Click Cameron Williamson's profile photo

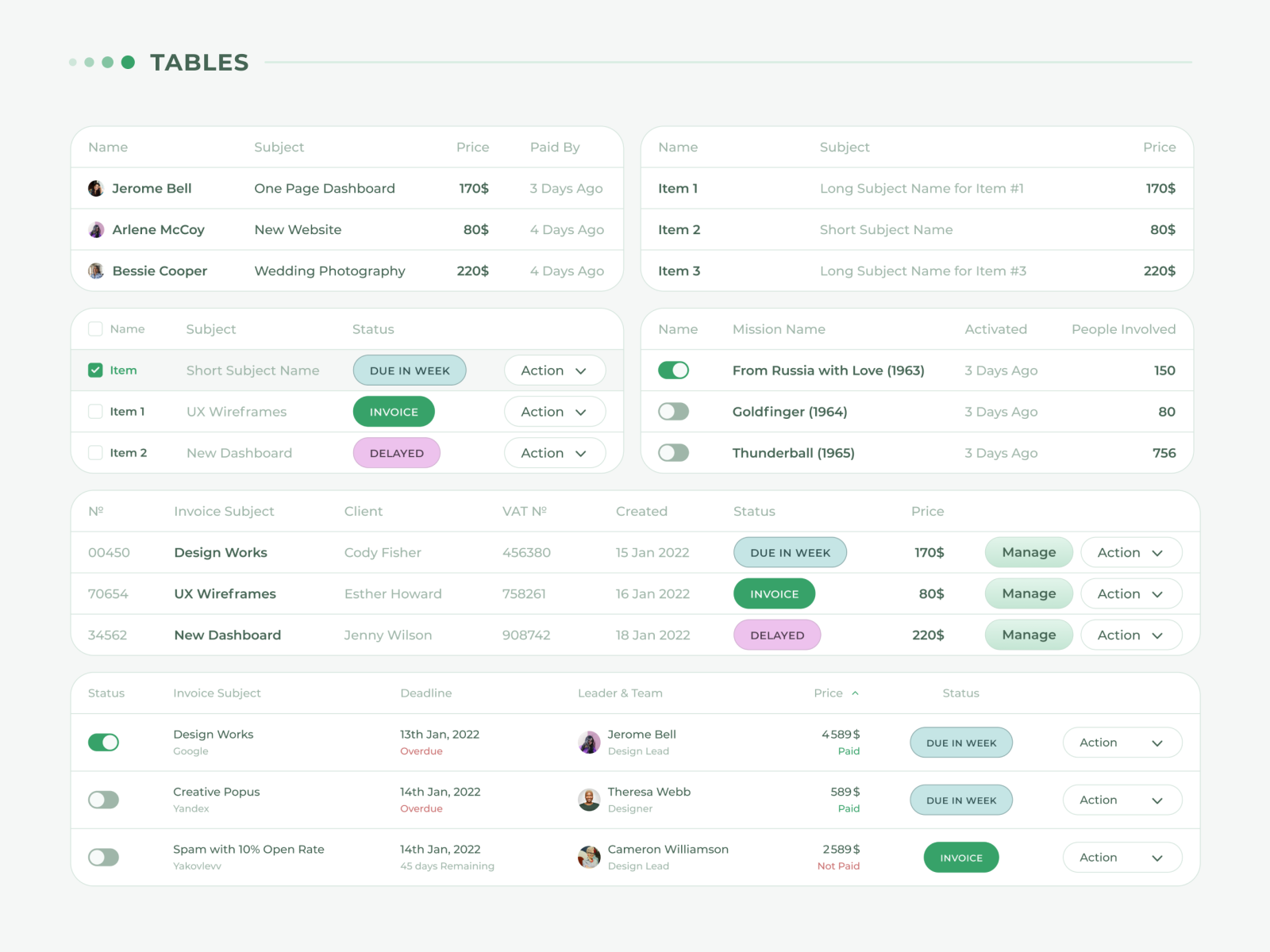point(589,857)
